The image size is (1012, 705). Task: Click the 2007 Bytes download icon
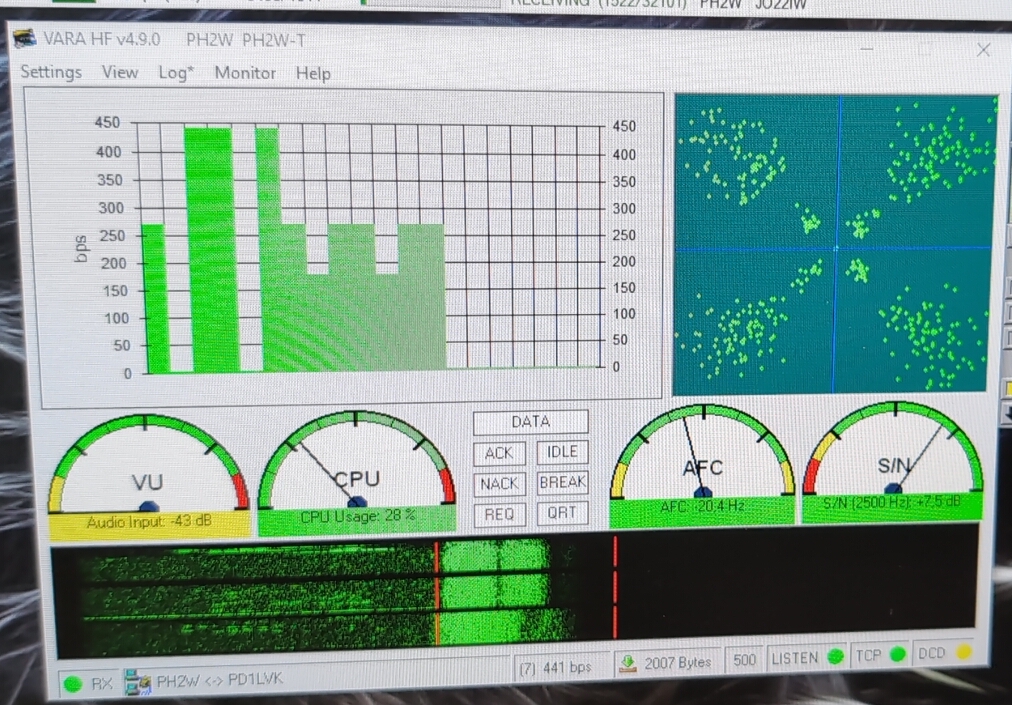coord(628,662)
